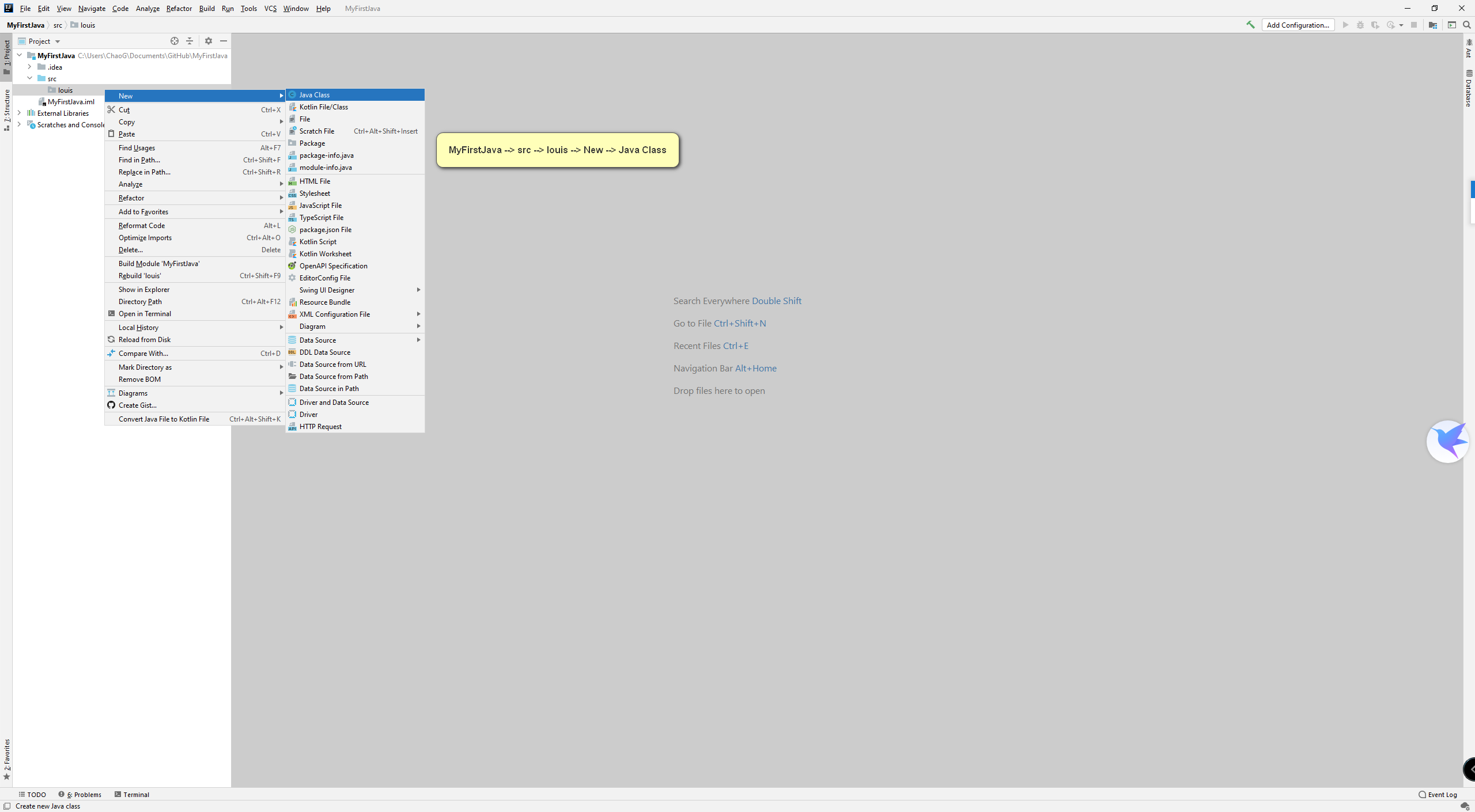Open the Project Structure icon in toolbar
Image resolution: width=1475 pixels, height=812 pixels.
click(x=1433, y=25)
